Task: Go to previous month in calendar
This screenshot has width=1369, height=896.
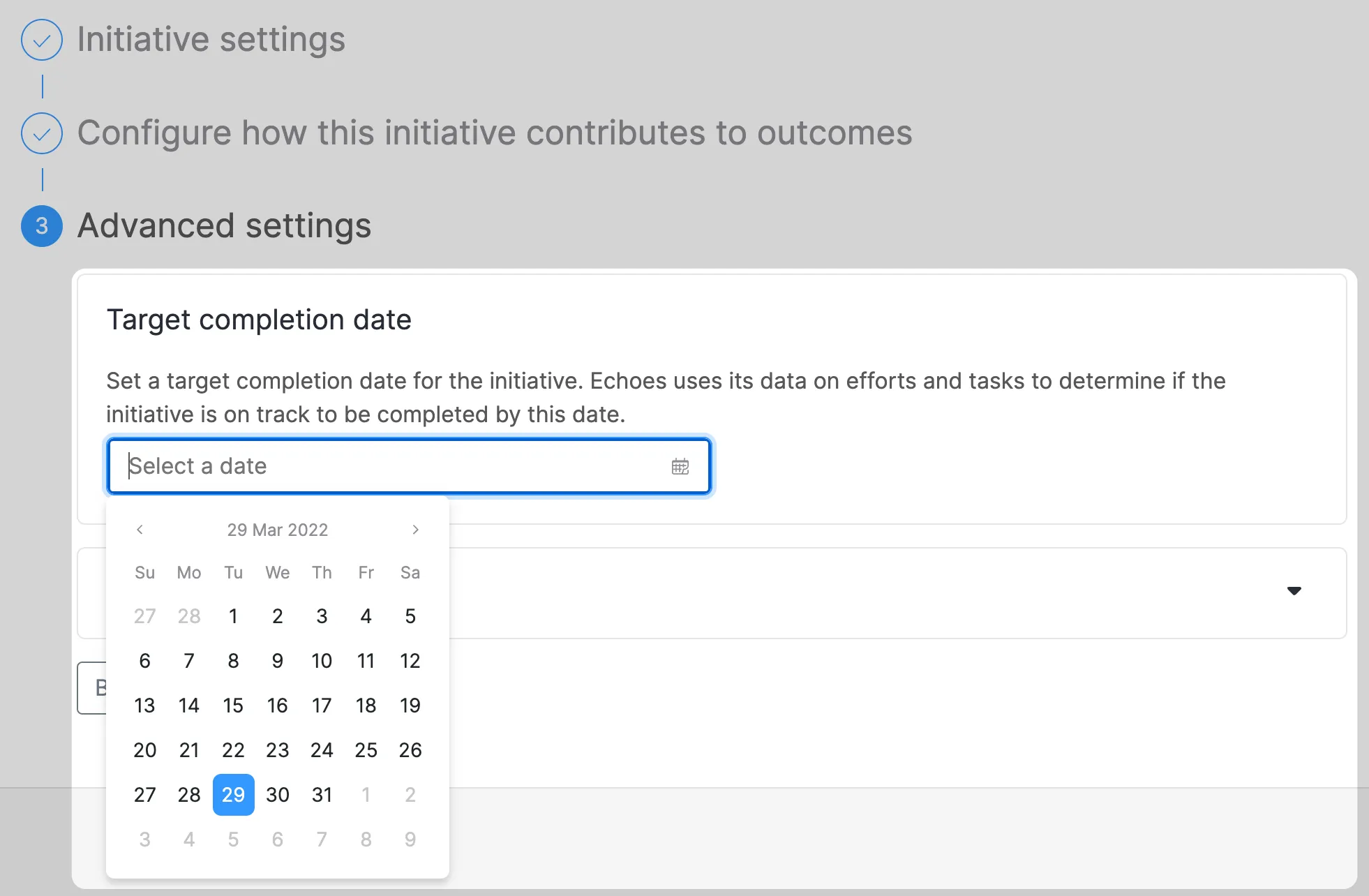Action: click(x=140, y=530)
